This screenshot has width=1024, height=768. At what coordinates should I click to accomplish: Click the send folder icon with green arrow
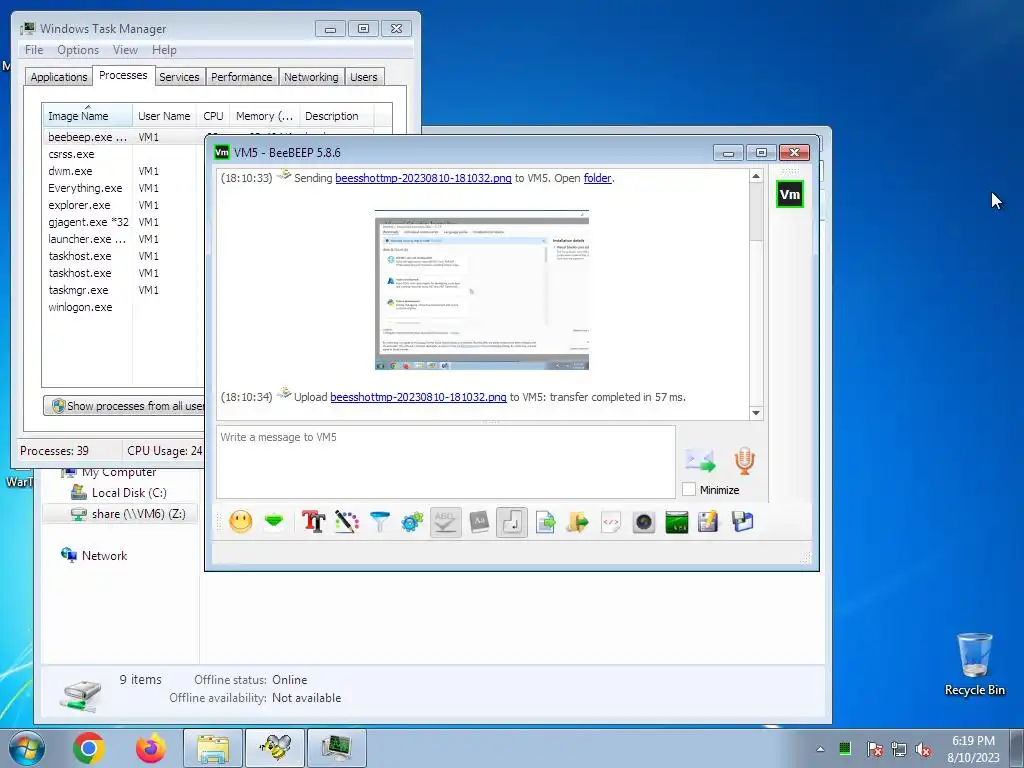pos(577,522)
